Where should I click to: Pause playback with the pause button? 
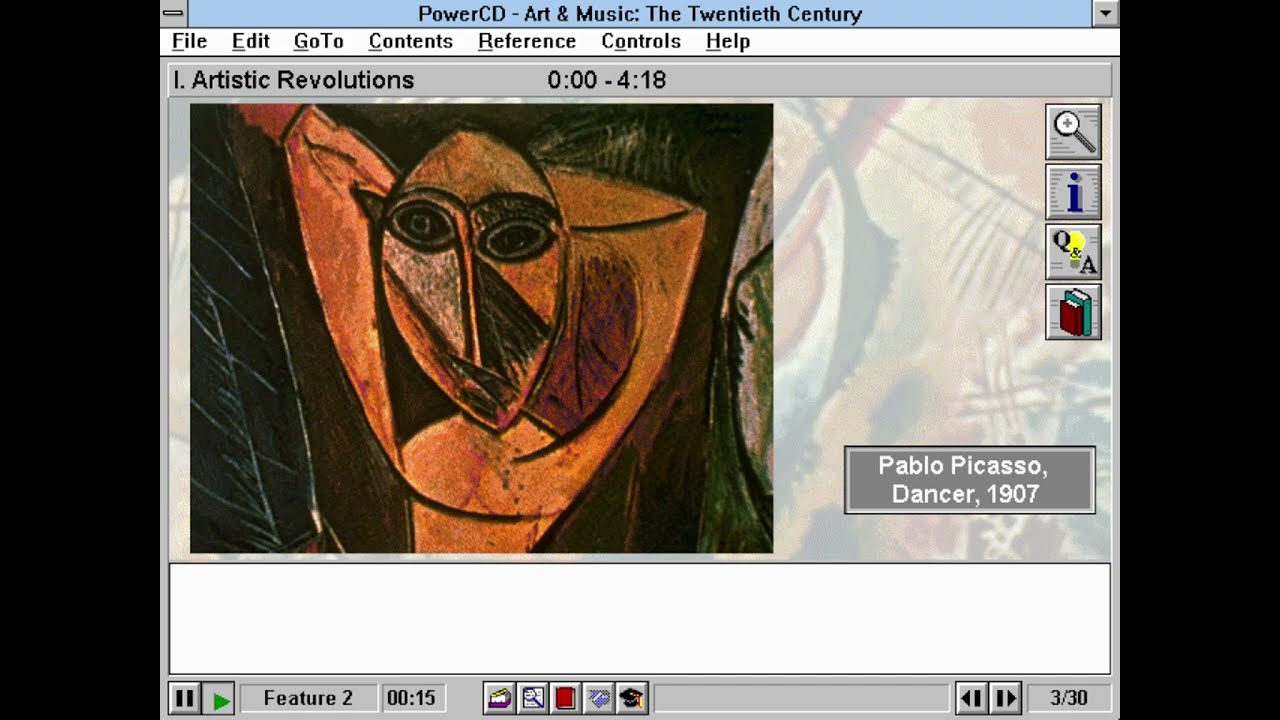(x=185, y=698)
